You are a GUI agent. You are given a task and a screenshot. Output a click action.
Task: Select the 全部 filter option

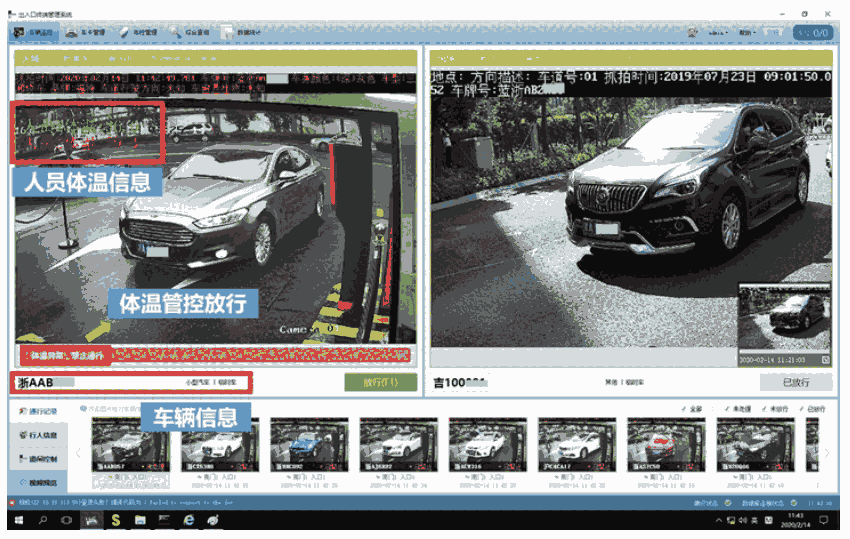pos(691,410)
